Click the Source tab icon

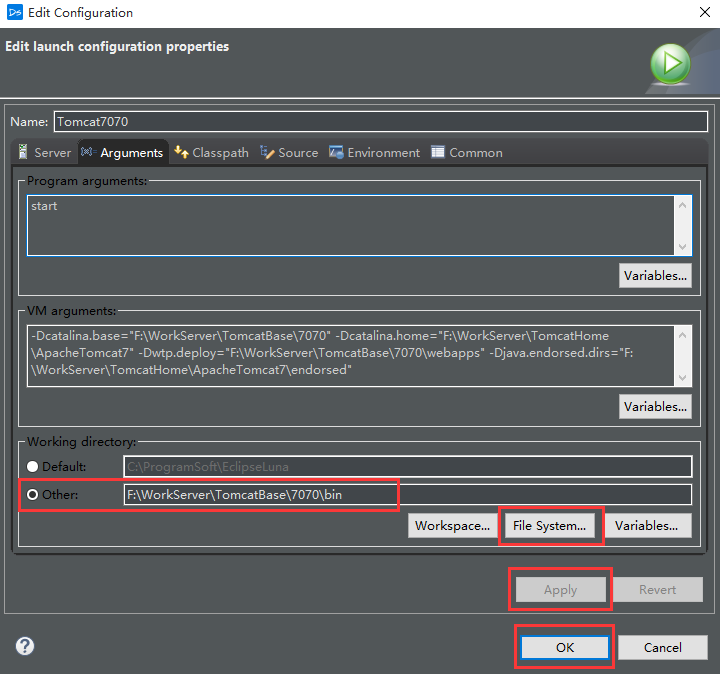(267, 152)
